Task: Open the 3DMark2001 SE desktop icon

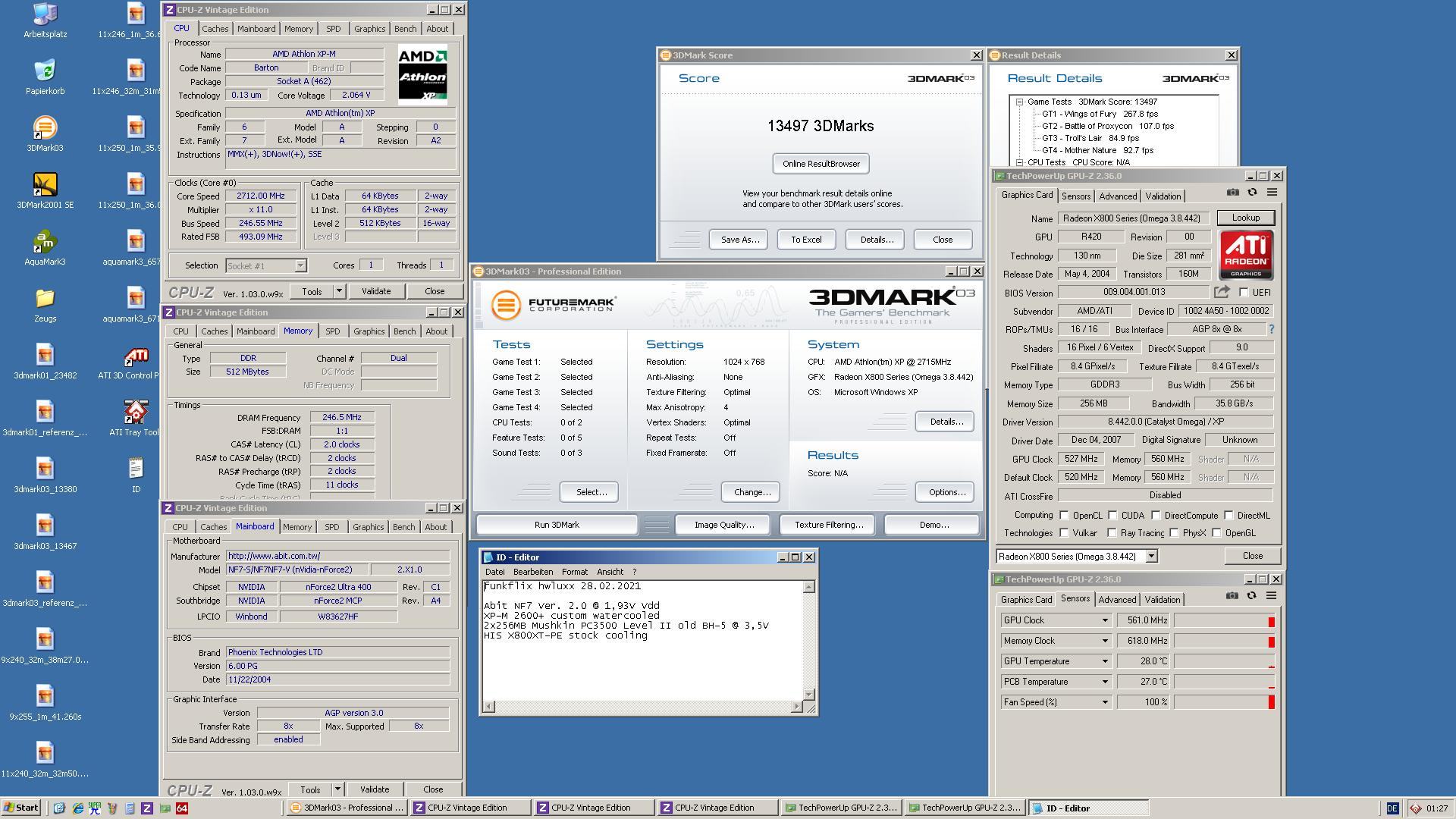Action: pos(45,191)
